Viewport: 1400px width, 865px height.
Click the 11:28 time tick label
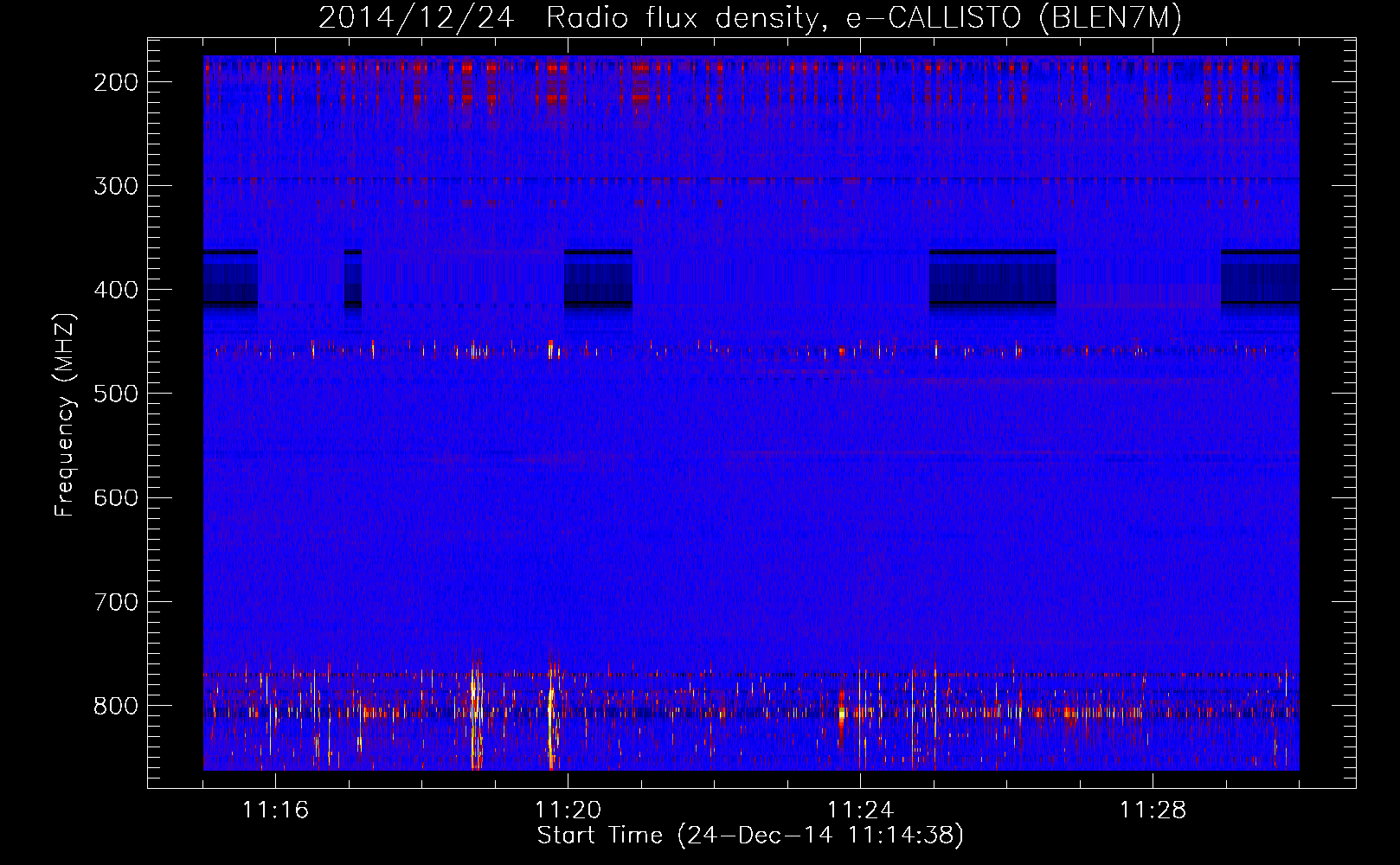click(1153, 811)
